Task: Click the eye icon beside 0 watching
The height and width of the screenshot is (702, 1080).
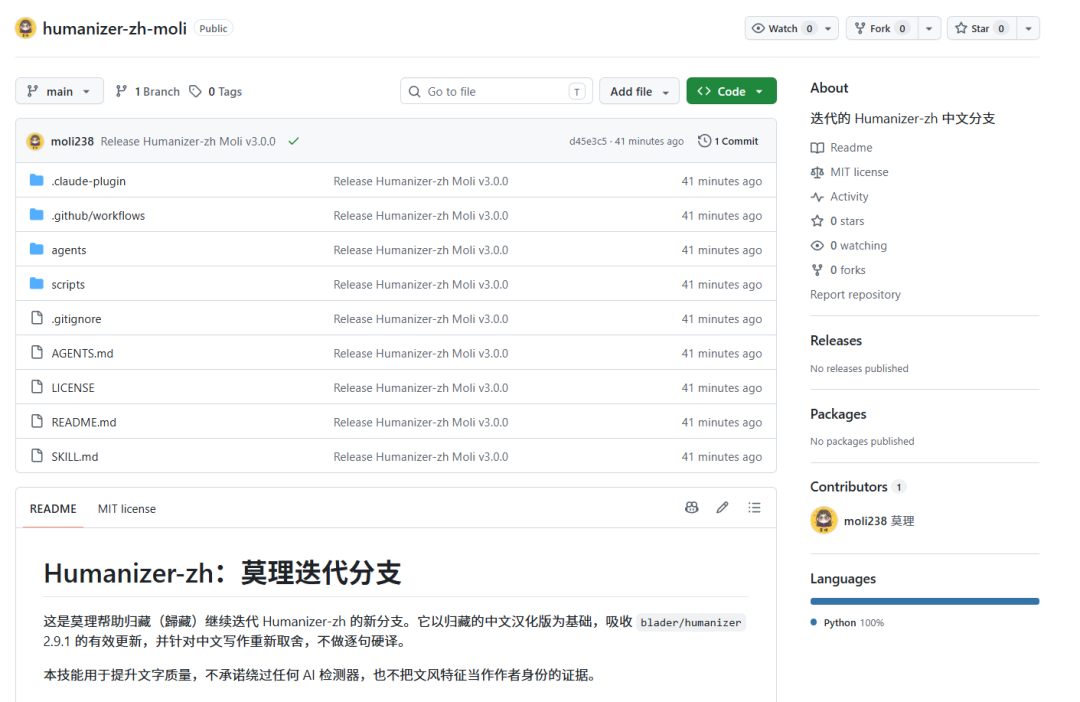Action: click(x=817, y=246)
